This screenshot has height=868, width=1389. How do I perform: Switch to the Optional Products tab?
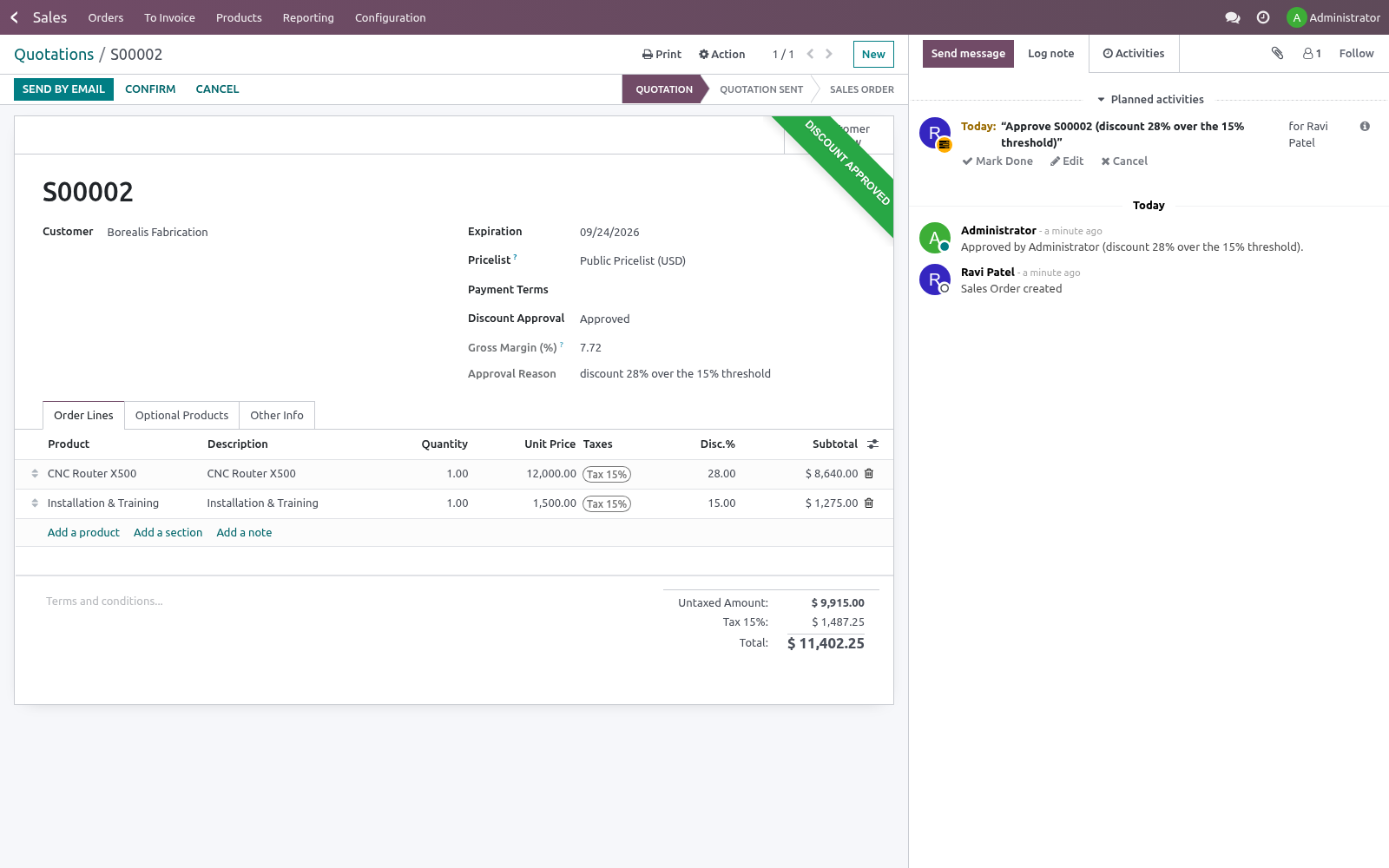181,416
